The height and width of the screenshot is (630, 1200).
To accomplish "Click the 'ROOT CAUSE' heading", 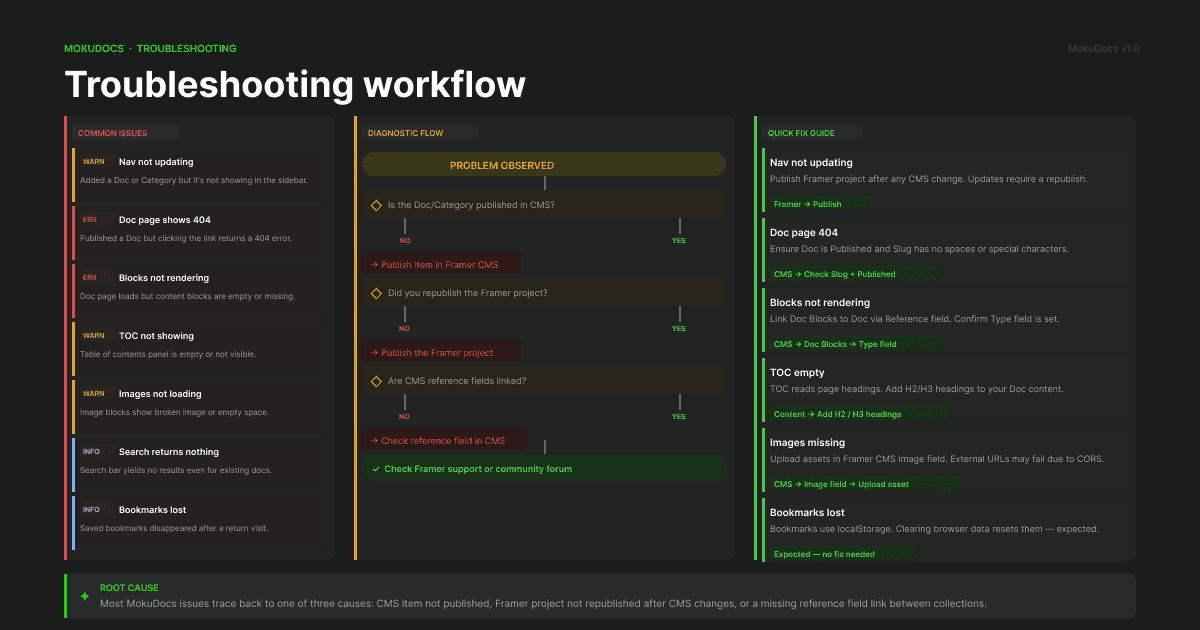I will tap(129, 588).
